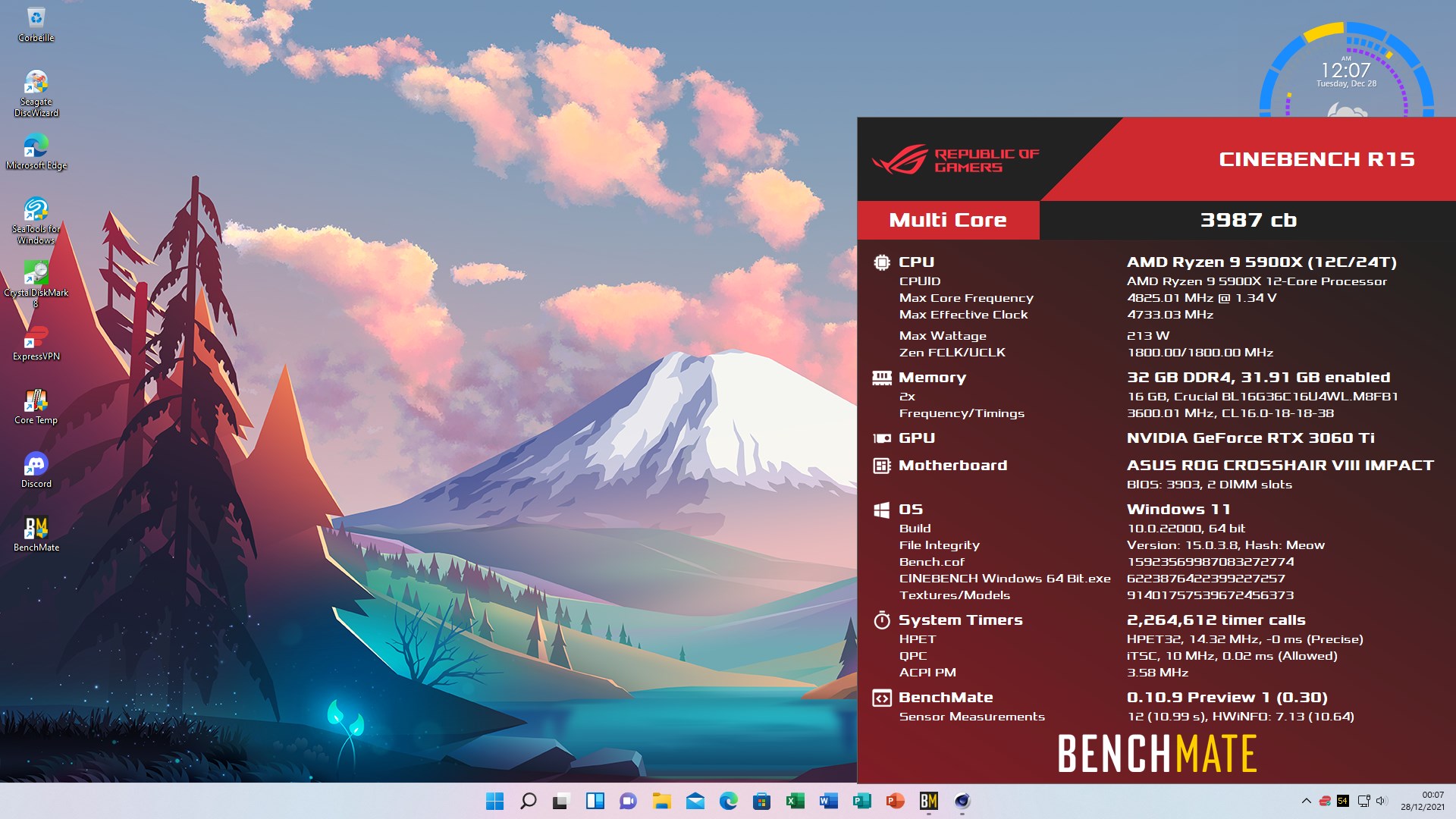The height and width of the screenshot is (819, 1456).
Task: Click 0.10.9 Preview 1 (0.30) version
Action: click(1227, 698)
